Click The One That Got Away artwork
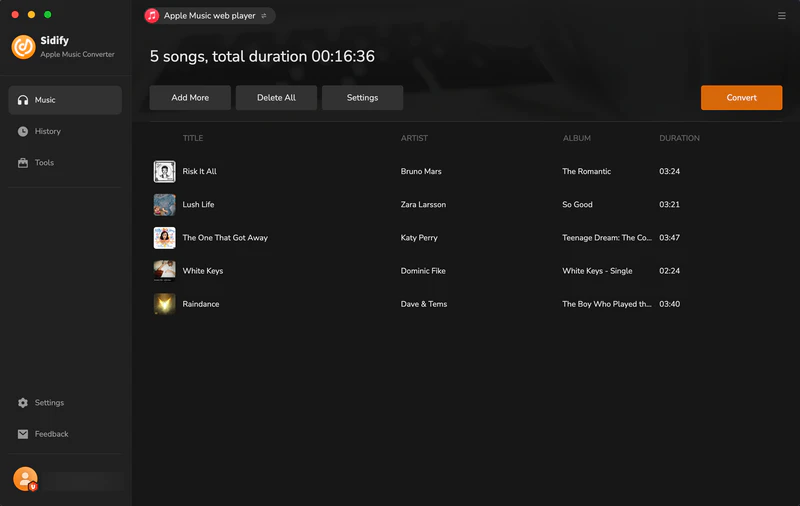Image resolution: width=800 pixels, height=506 pixels. click(x=164, y=238)
